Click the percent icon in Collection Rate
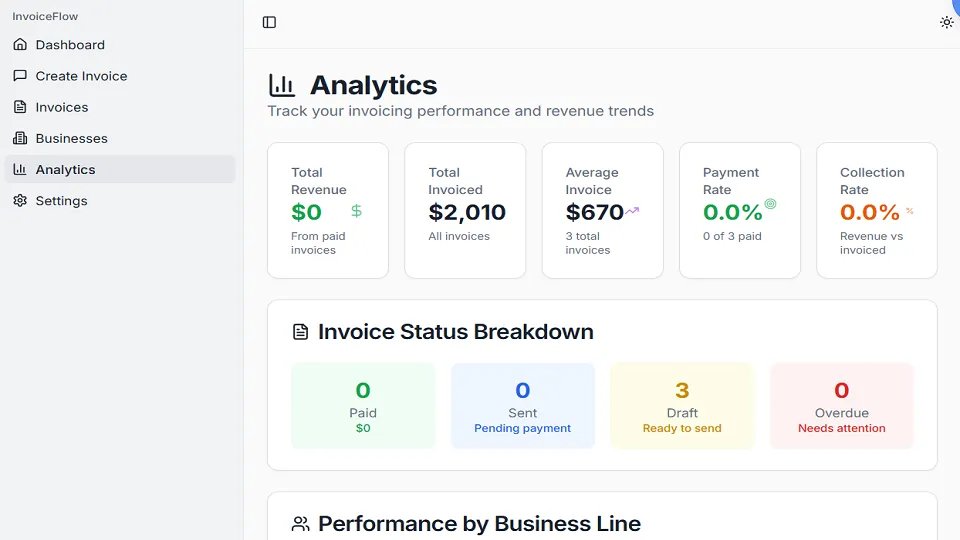The image size is (960, 540). tap(910, 211)
